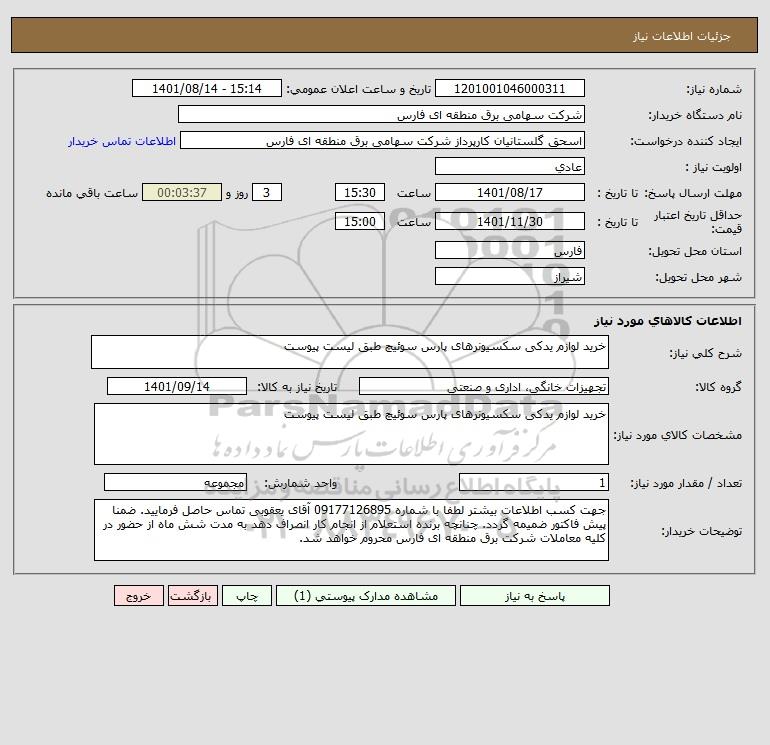Click the گروه کالا label
770x745 pixels.
point(718,387)
